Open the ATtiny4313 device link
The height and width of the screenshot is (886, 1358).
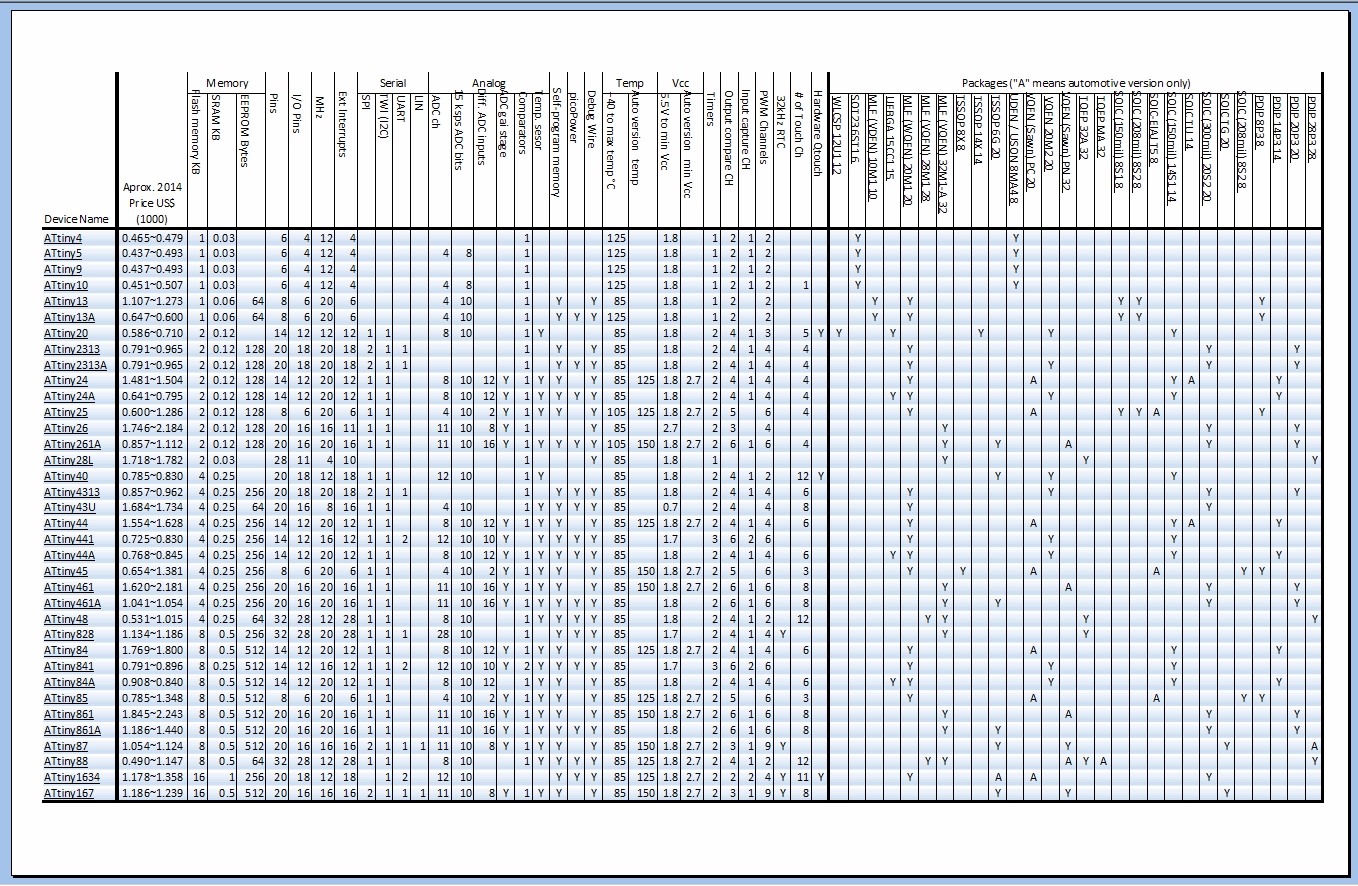click(69, 492)
